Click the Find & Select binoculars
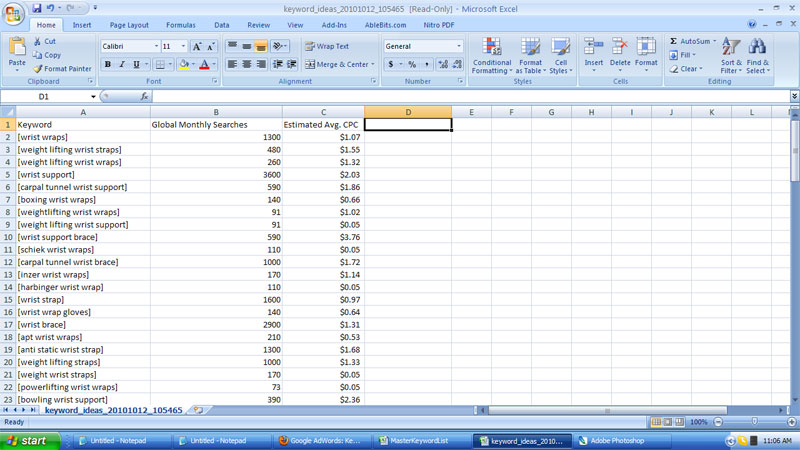800x450 pixels. (x=757, y=56)
